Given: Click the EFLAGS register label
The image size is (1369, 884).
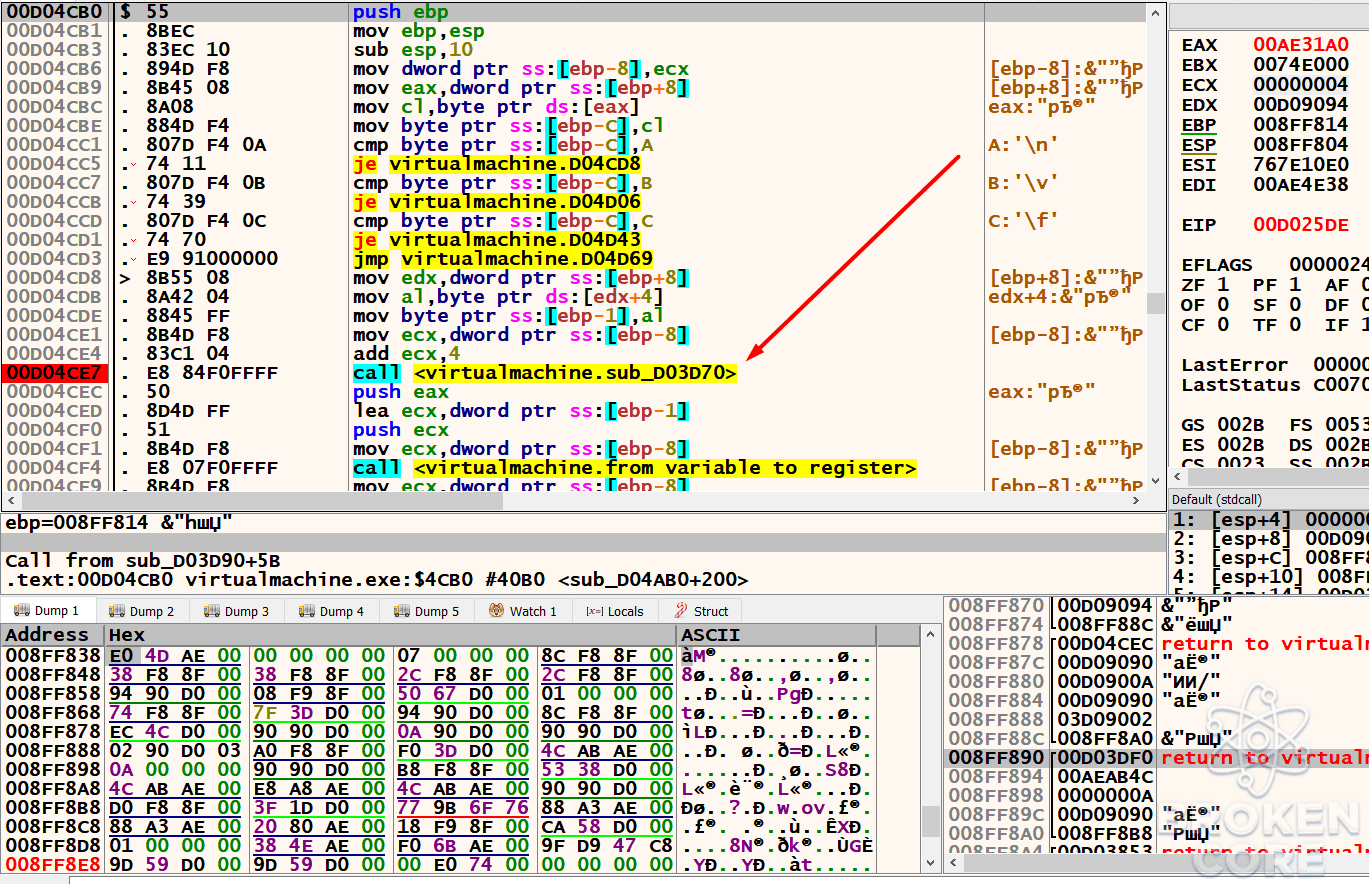Looking at the screenshot, I should (1217, 265).
